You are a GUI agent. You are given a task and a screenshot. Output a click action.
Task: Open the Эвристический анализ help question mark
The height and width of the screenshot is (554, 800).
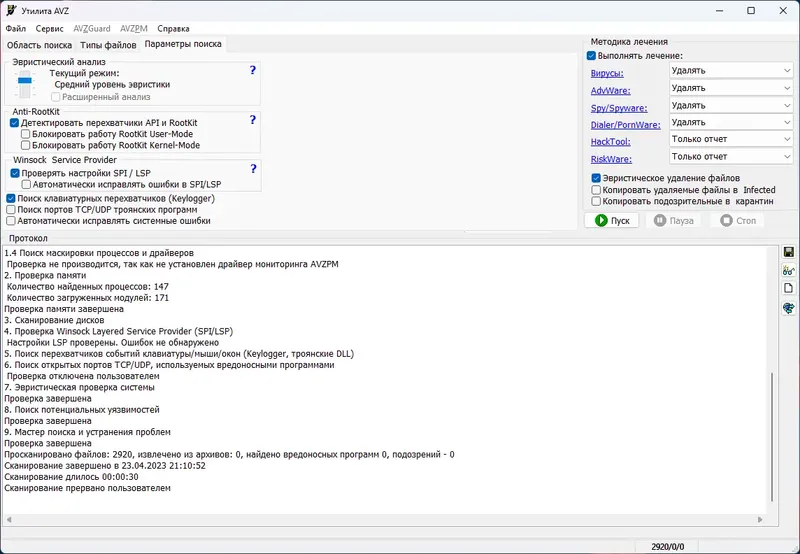coord(253,70)
